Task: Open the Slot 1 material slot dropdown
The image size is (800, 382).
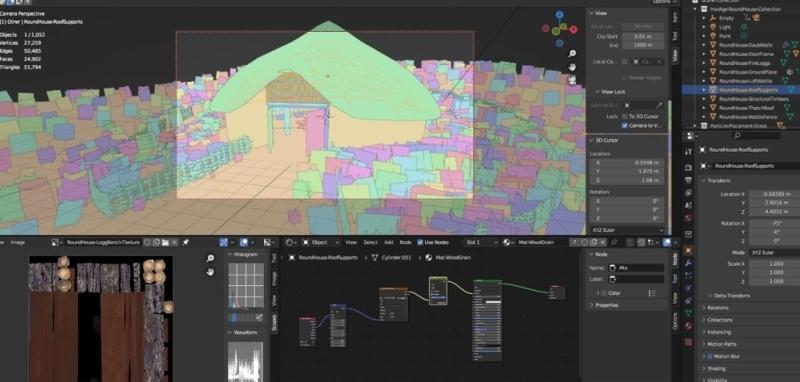Action: tap(481, 242)
